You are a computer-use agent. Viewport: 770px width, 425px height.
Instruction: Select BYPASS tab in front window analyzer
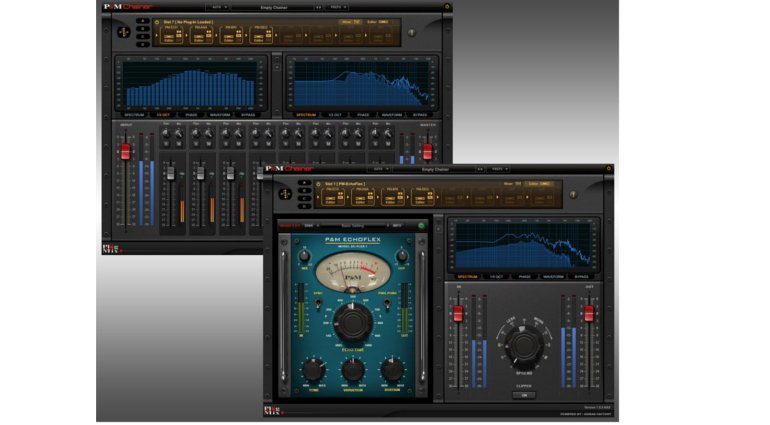(581, 277)
